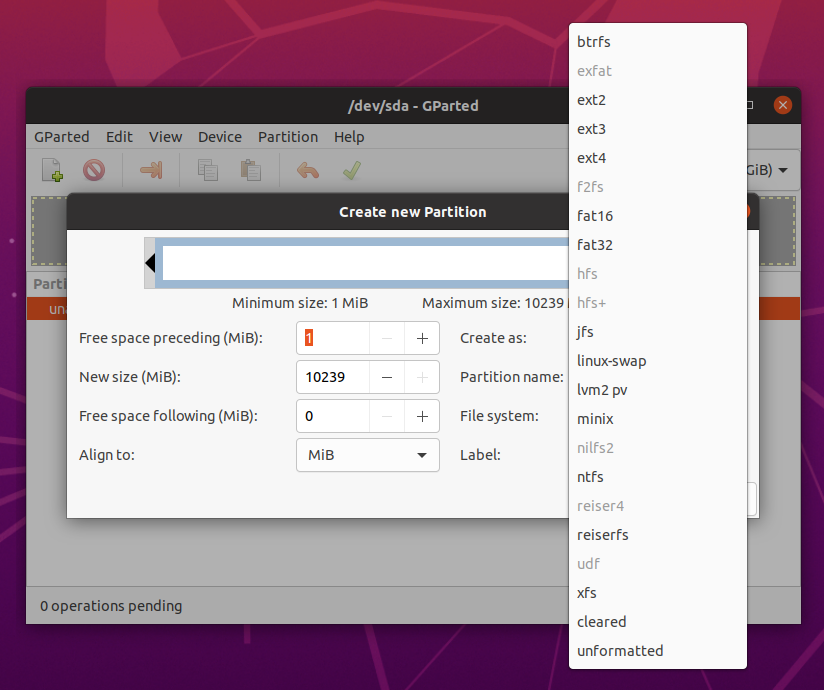Open the Align to MiB dropdown
Screen dimensions: 824x690
pyautogui.click(x=368, y=455)
